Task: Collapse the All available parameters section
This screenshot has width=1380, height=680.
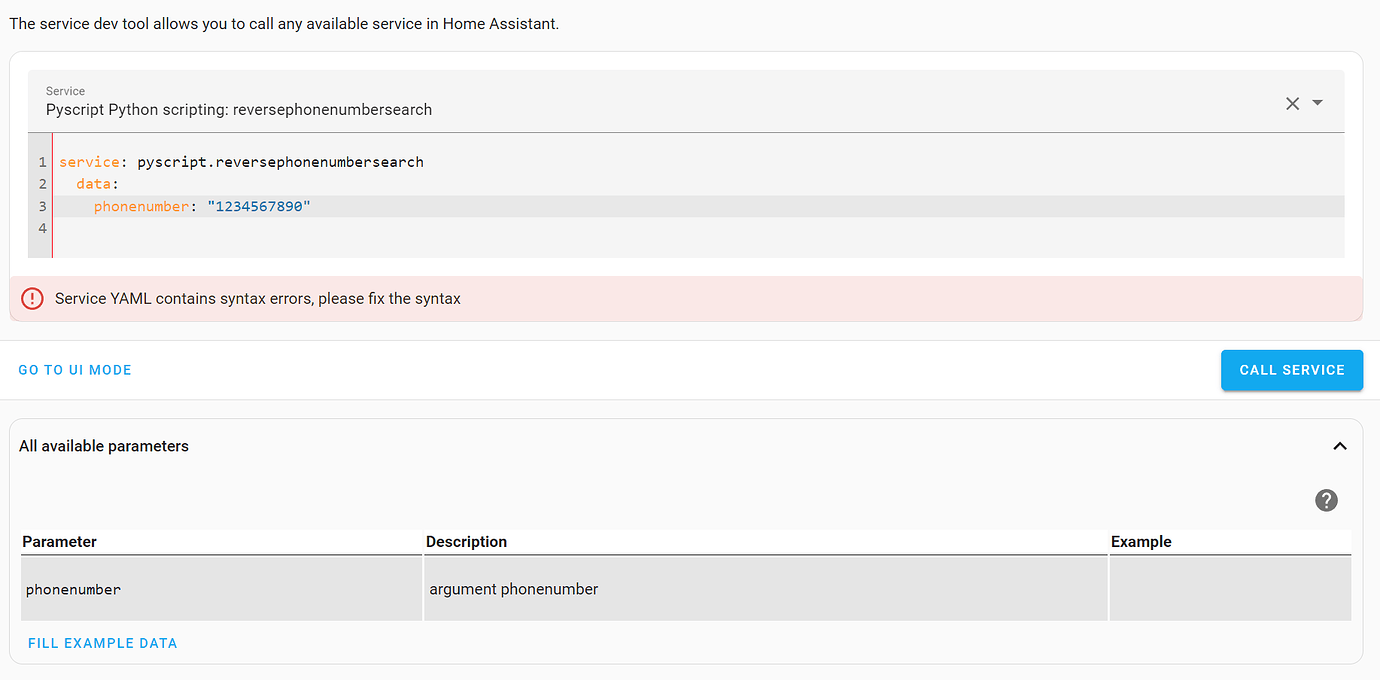Action: pyautogui.click(x=1340, y=446)
